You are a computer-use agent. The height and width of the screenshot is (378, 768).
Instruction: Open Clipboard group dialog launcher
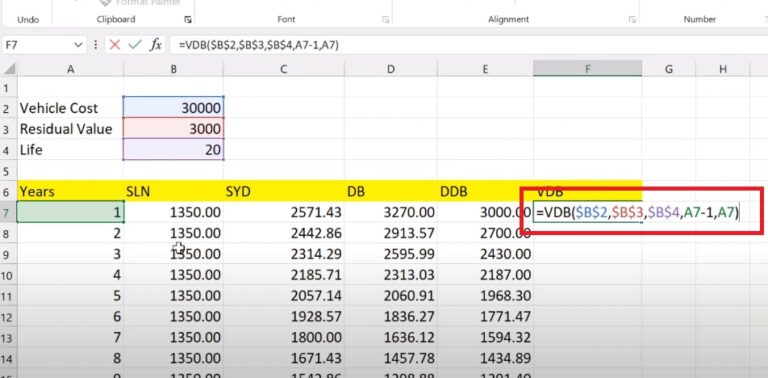pyautogui.click(x=188, y=20)
